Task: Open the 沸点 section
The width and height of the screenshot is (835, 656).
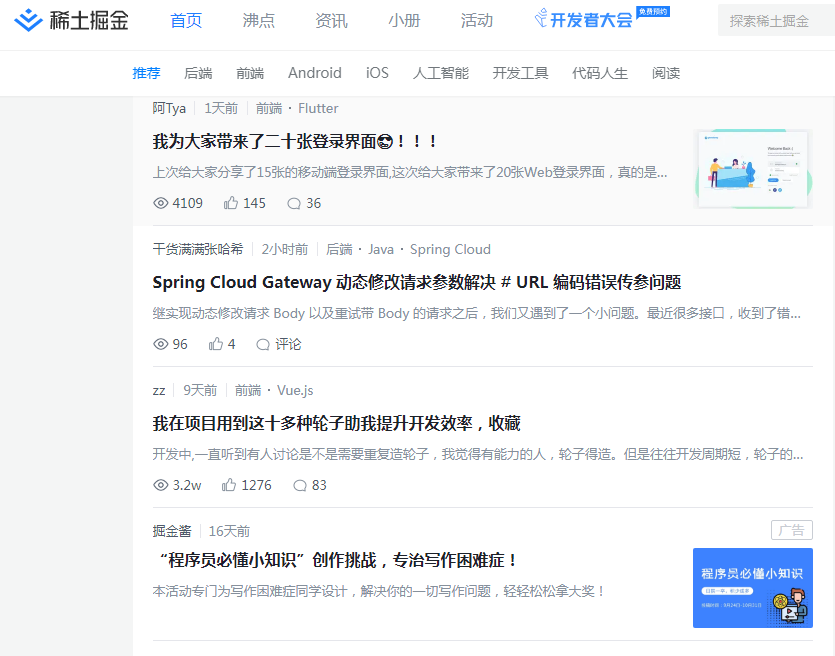Action: point(258,19)
